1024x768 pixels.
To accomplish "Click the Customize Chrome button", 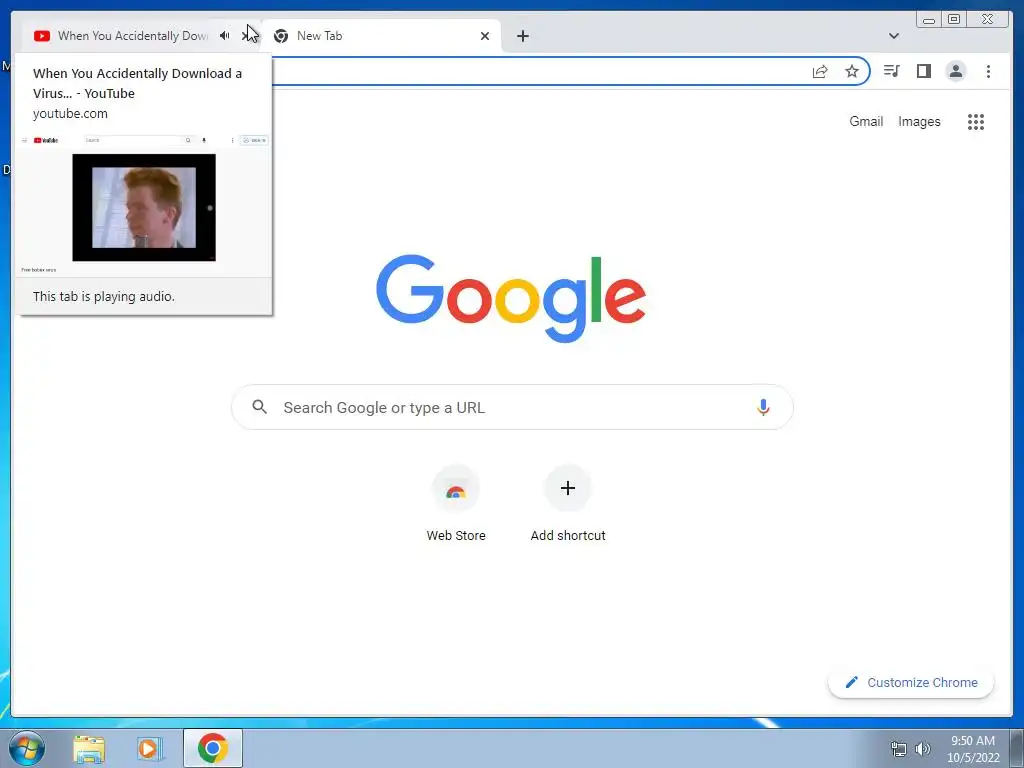I will (x=911, y=682).
